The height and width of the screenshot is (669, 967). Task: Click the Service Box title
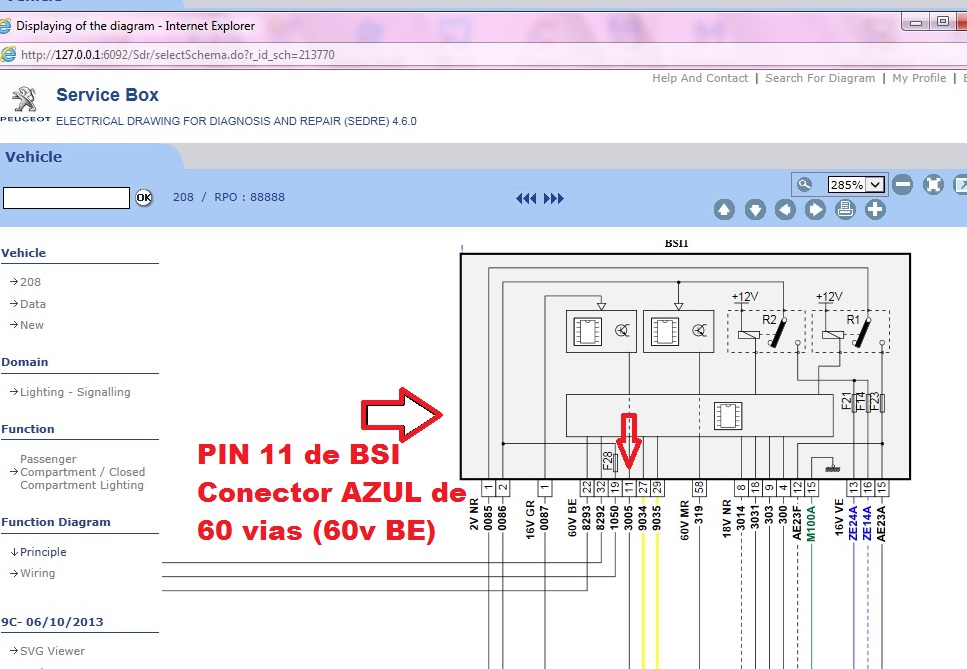(107, 95)
